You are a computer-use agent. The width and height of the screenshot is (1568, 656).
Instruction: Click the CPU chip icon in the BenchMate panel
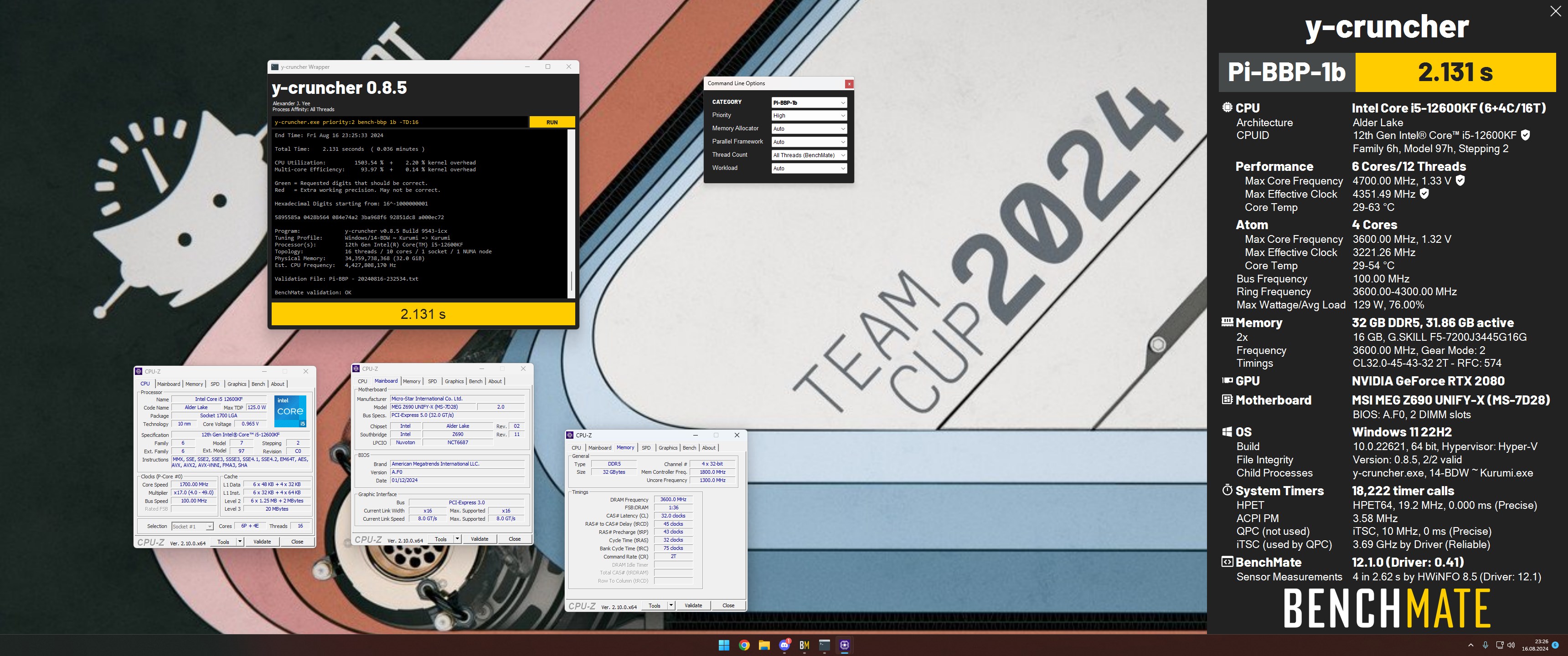1227,107
